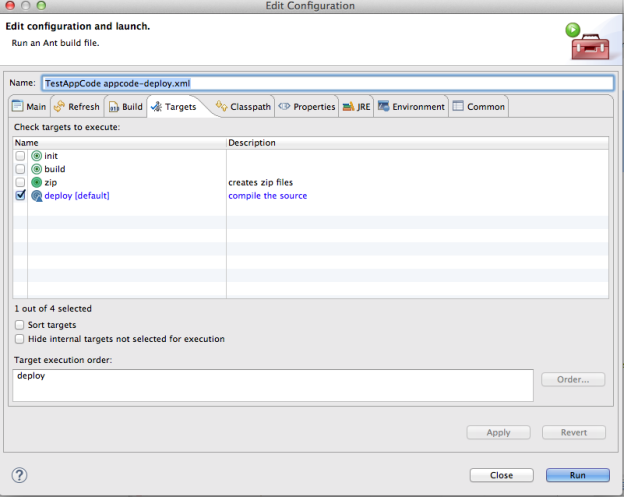Screen dimensions: 624x497
Task: Click the default target icon beside deploy
Action: tap(37, 196)
